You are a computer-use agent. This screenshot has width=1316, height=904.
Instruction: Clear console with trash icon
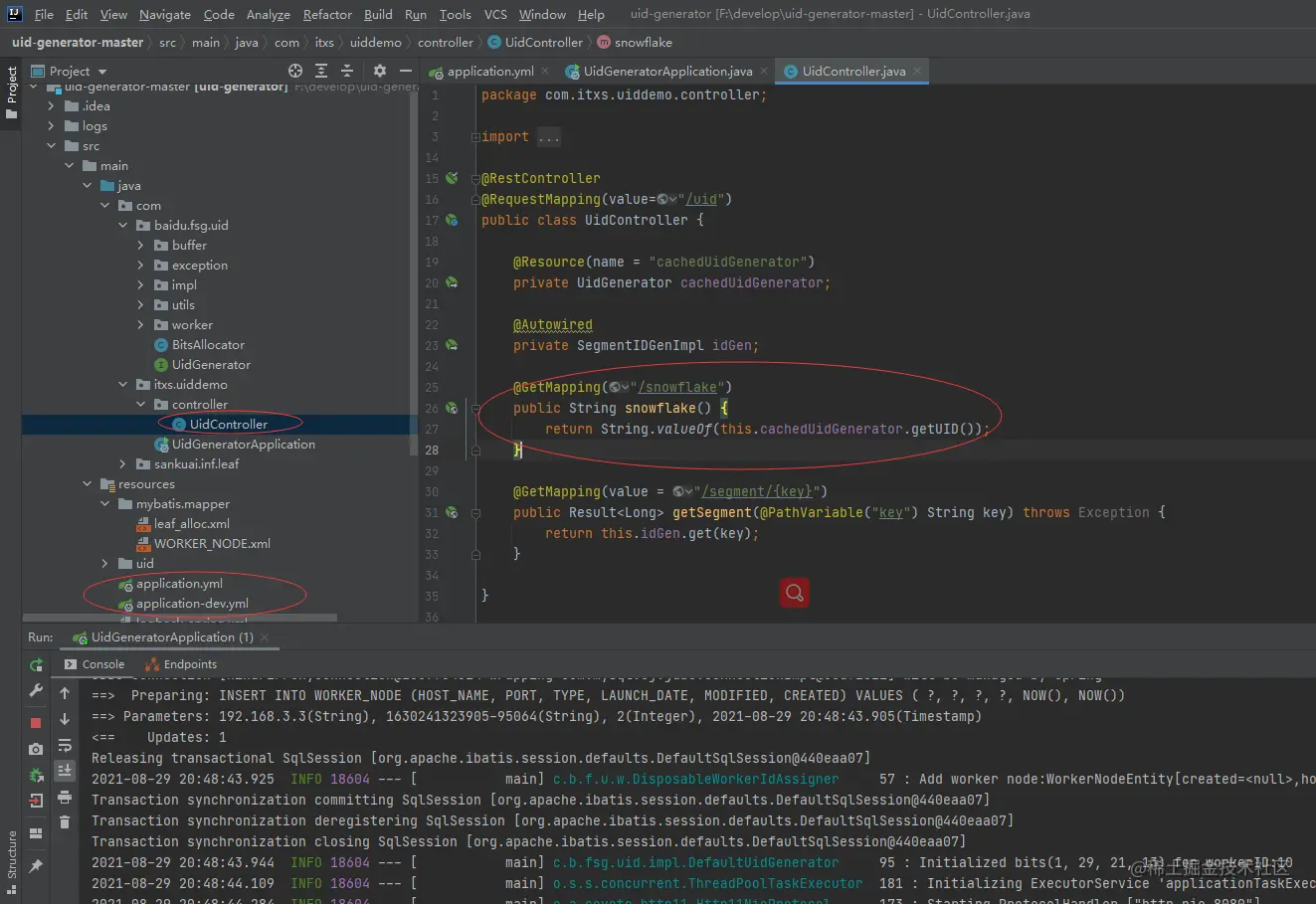(65, 821)
